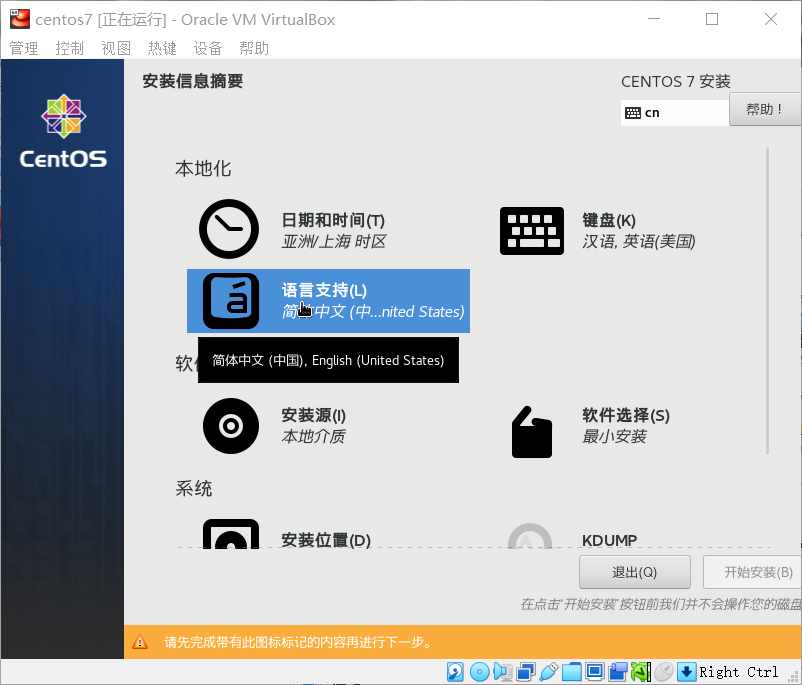Open the software selection package icon

(532, 432)
